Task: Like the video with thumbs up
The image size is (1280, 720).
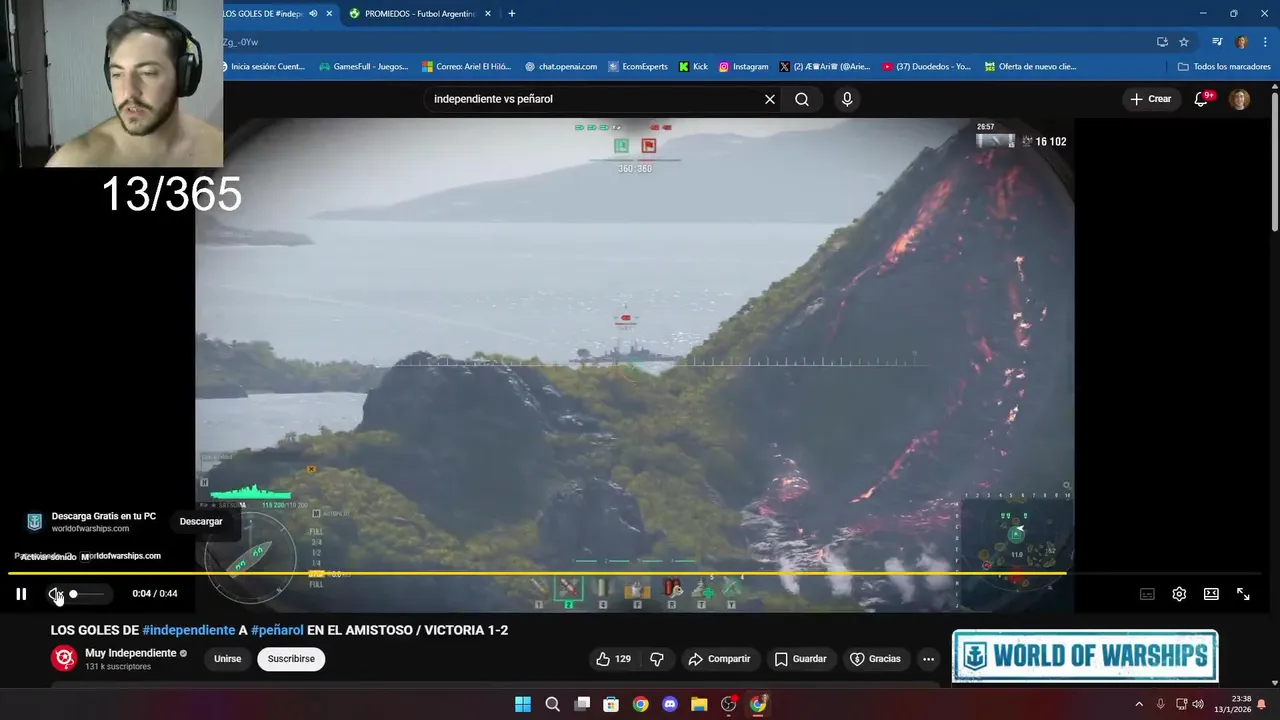Action: (x=613, y=659)
